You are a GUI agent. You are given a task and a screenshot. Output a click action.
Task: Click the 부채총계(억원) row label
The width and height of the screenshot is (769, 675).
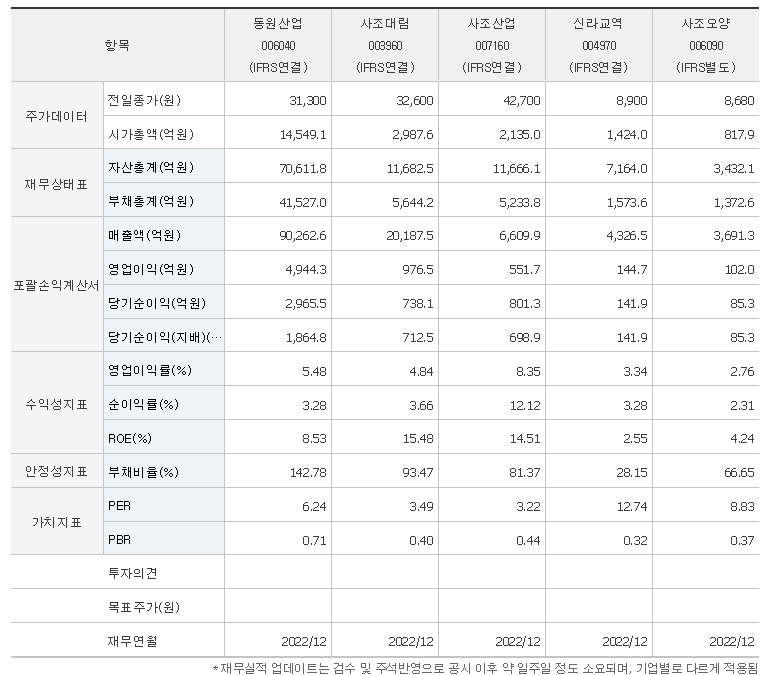151,202
